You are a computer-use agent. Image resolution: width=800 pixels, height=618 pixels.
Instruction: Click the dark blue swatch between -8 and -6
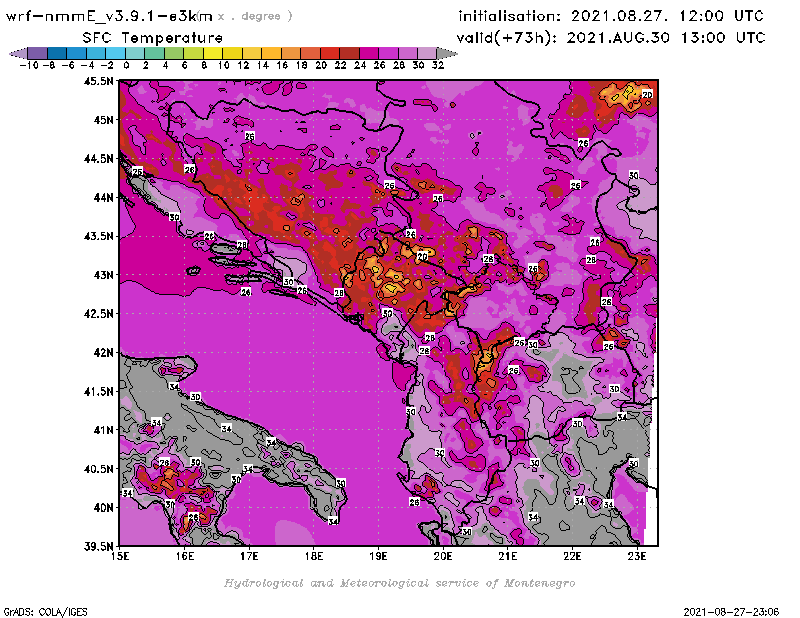[57, 53]
